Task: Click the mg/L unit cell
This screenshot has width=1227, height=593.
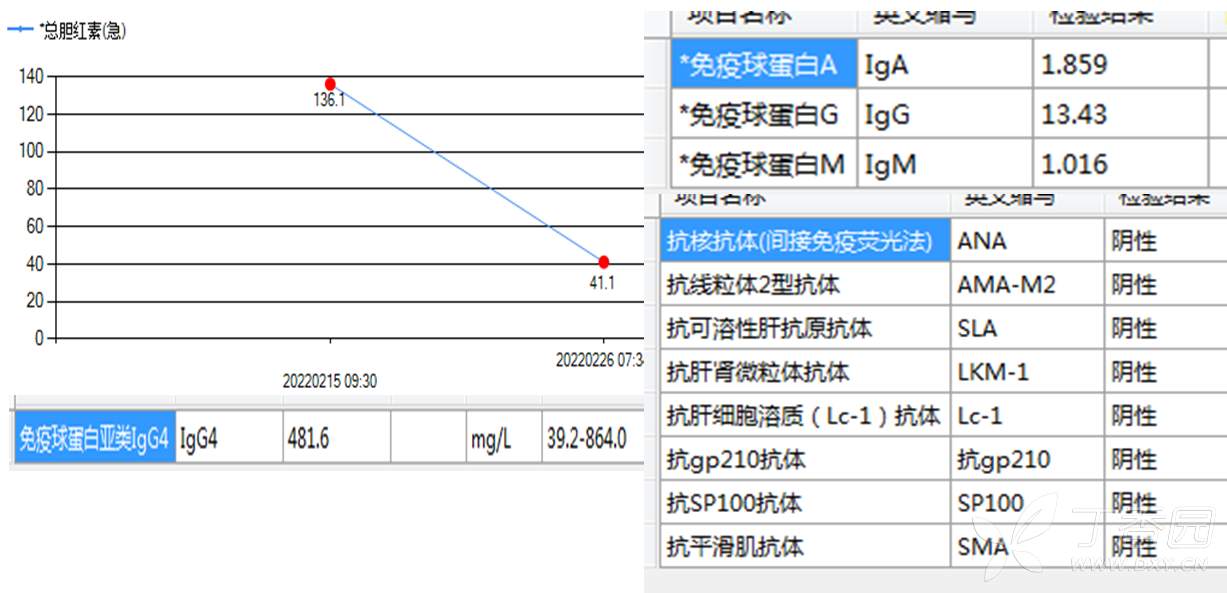Action: pos(491,439)
